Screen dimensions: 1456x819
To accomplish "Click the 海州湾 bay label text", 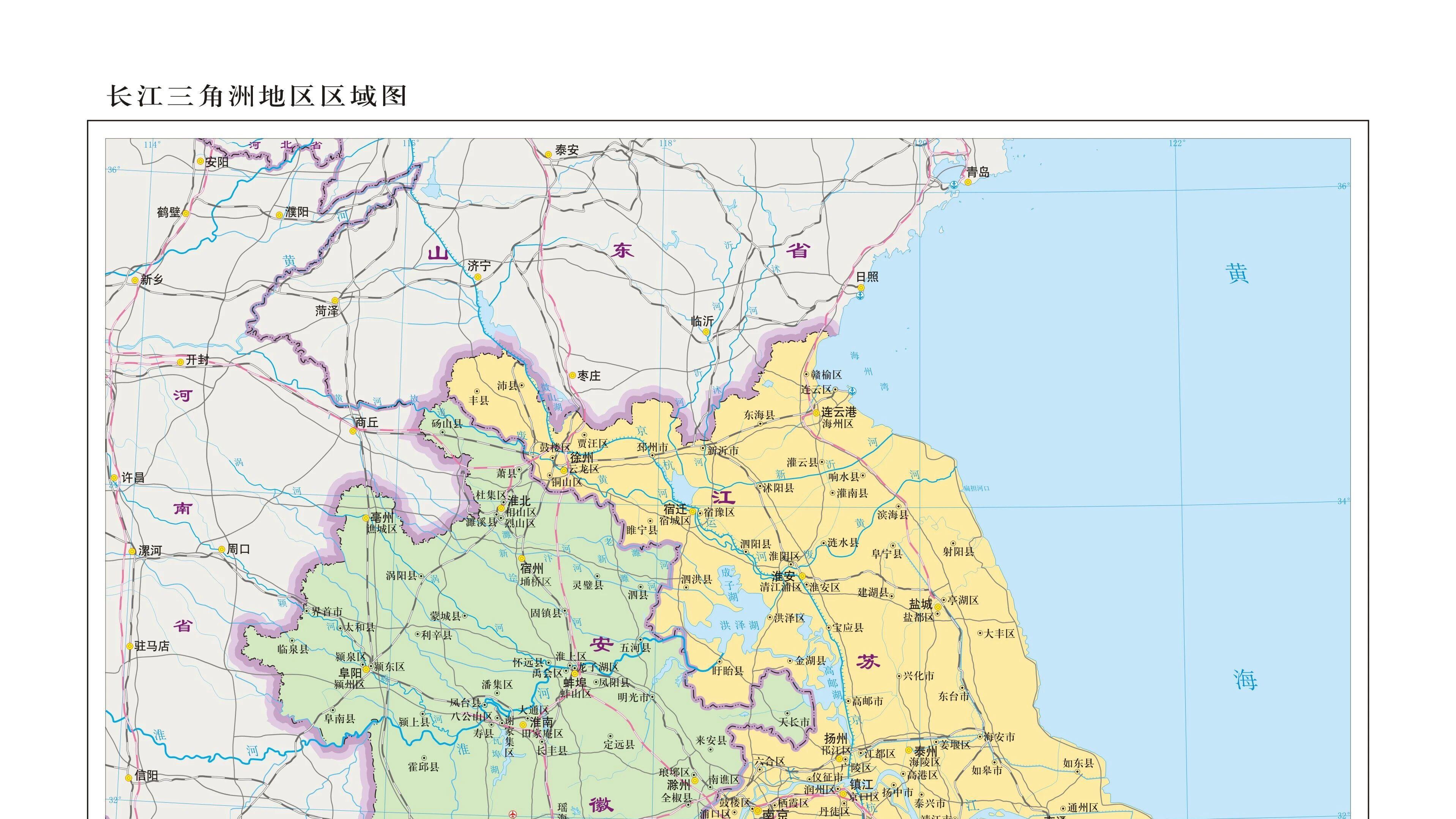I will point(869,371).
